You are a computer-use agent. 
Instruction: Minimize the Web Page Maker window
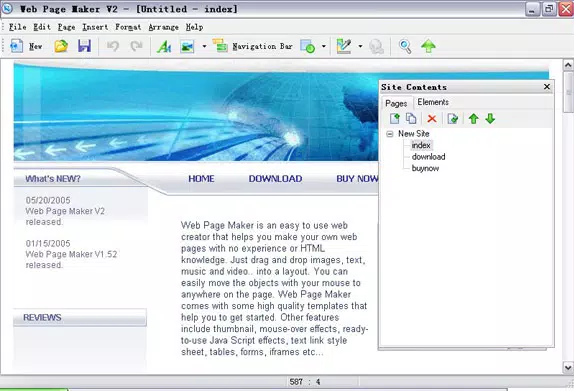(x=533, y=9)
